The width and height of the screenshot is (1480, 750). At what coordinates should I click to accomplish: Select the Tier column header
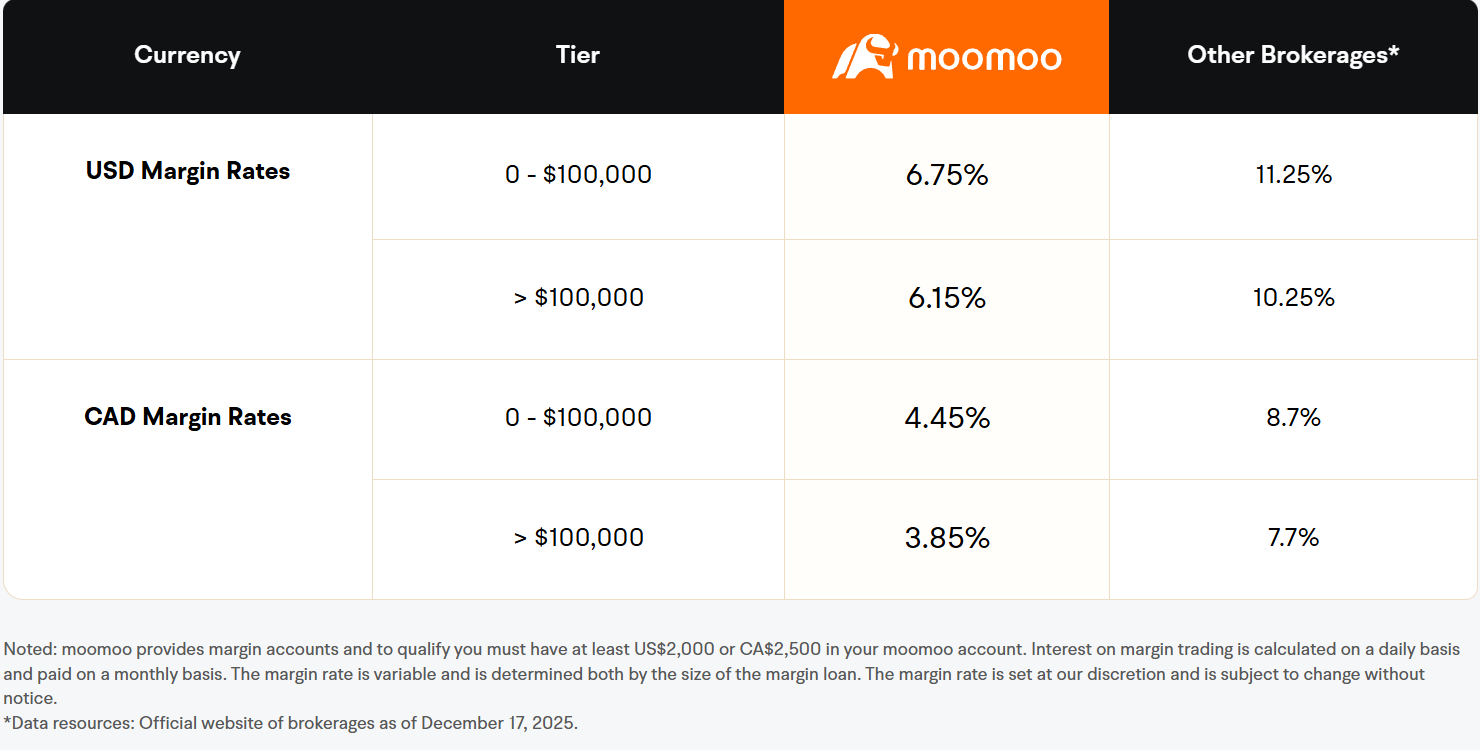(578, 55)
